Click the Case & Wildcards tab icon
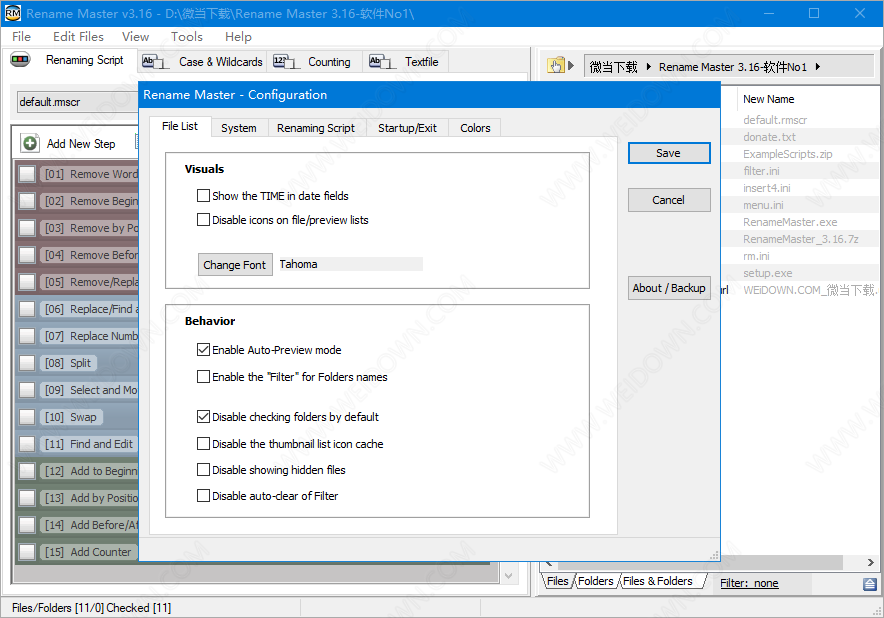 tap(155, 61)
